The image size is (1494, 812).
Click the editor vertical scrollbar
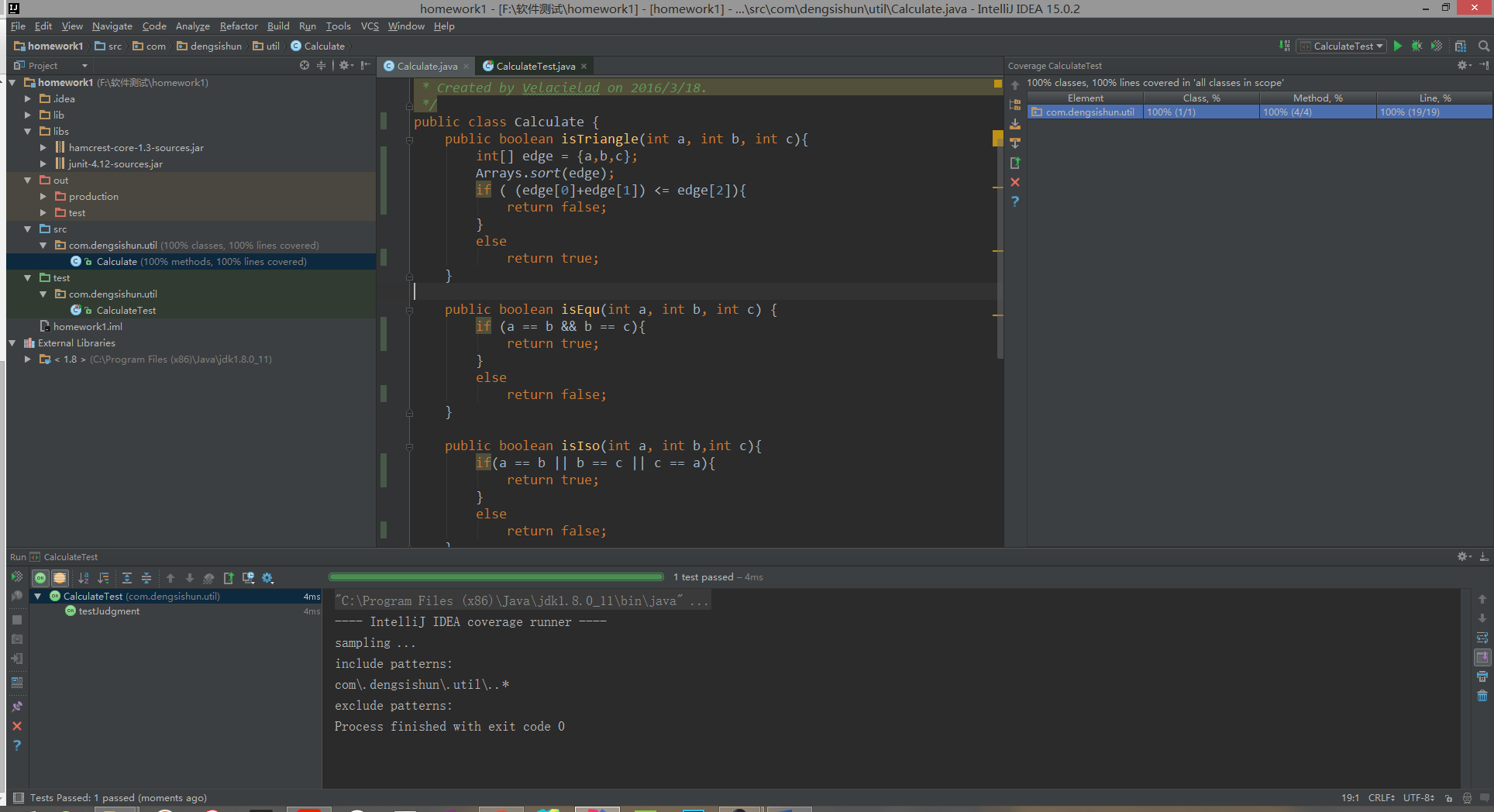[x=1000, y=248]
